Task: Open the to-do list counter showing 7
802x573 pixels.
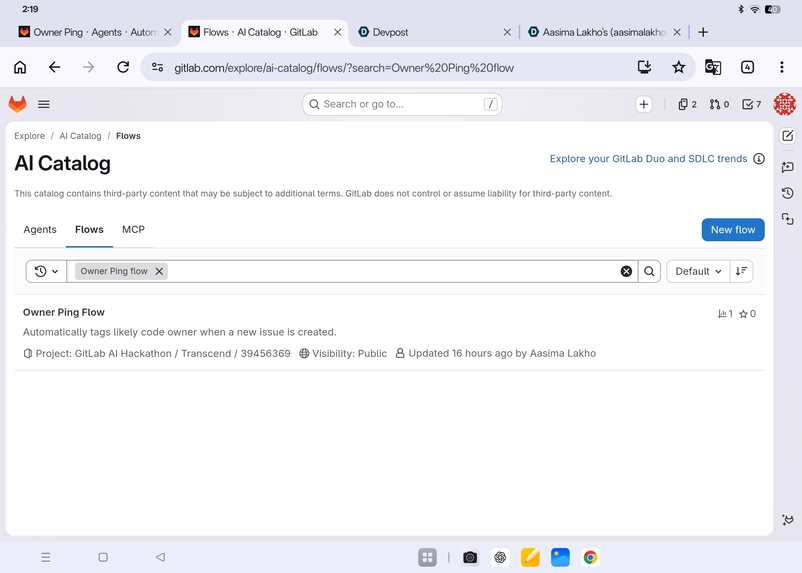Action: tap(751, 104)
